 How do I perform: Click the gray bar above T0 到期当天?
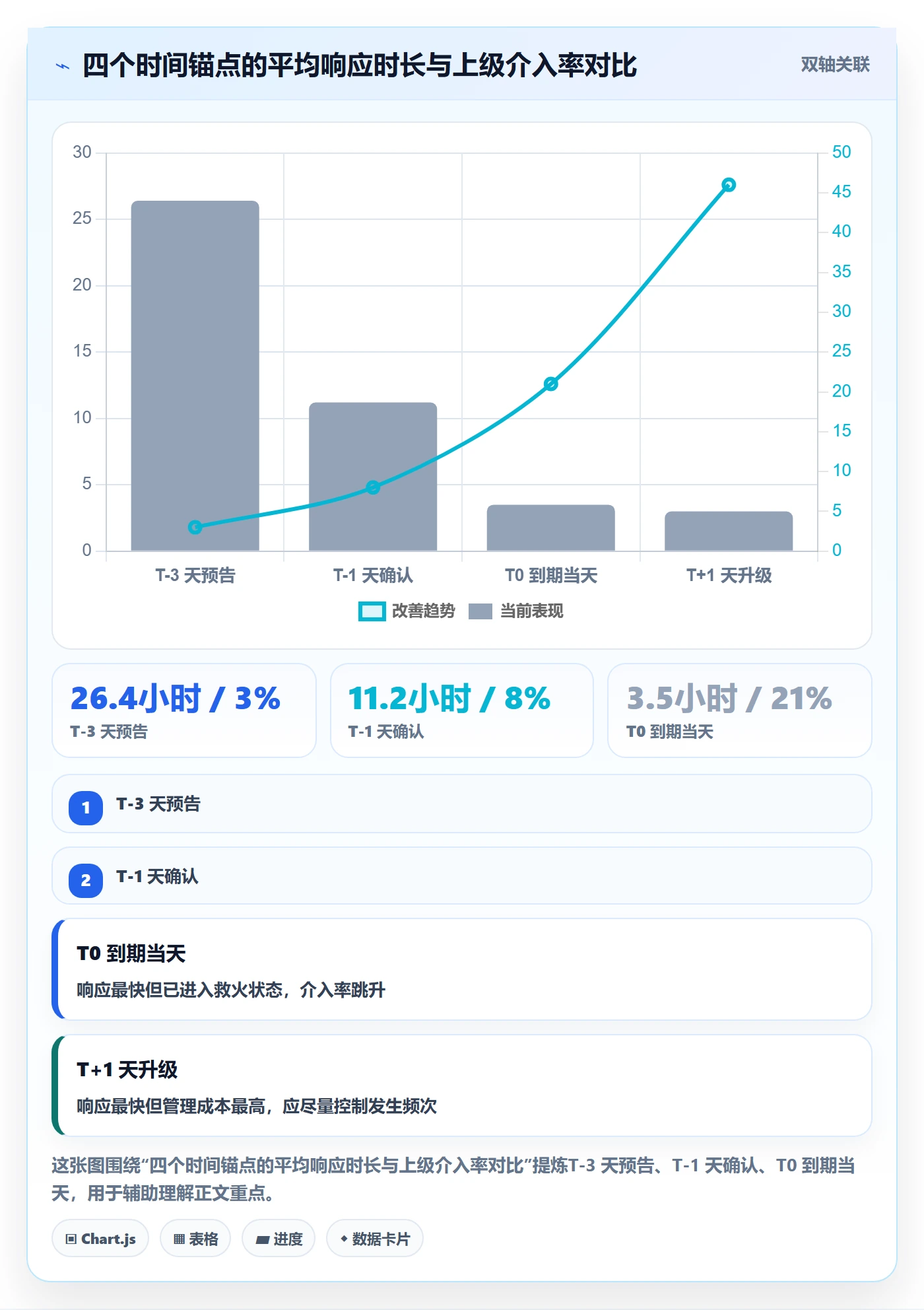(x=551, y=528)
